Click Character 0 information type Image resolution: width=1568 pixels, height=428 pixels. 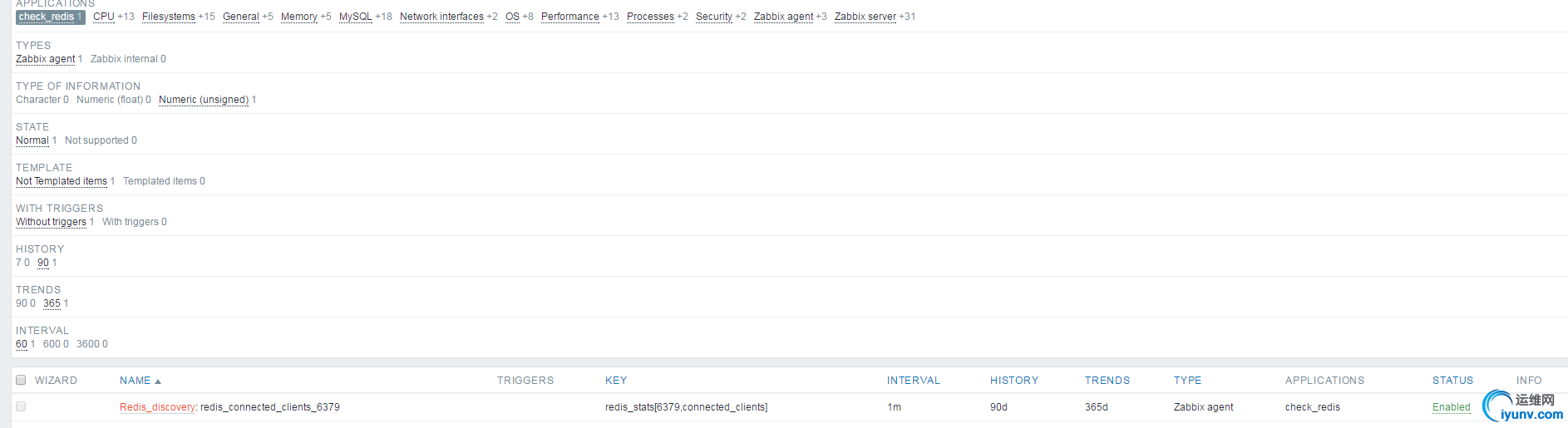point(42,100)
